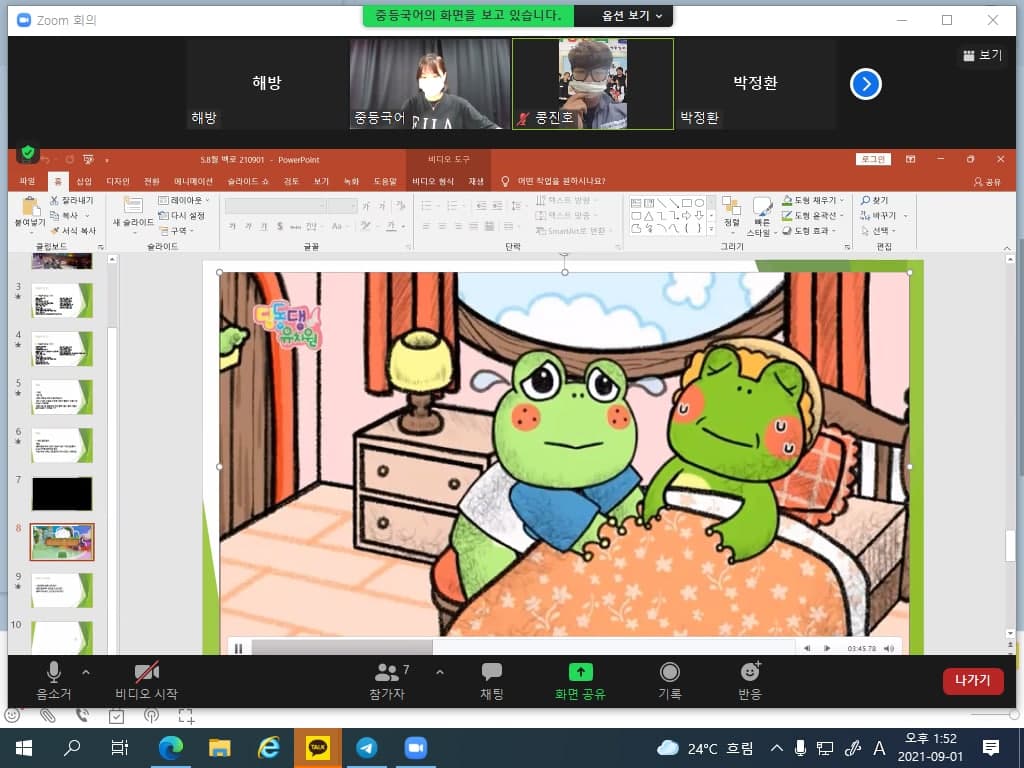Image resolution: width=1024 pixels, height=768 pixels.
Task: Click the red 나가기 leave button
Action: click(x=972, y=680)
